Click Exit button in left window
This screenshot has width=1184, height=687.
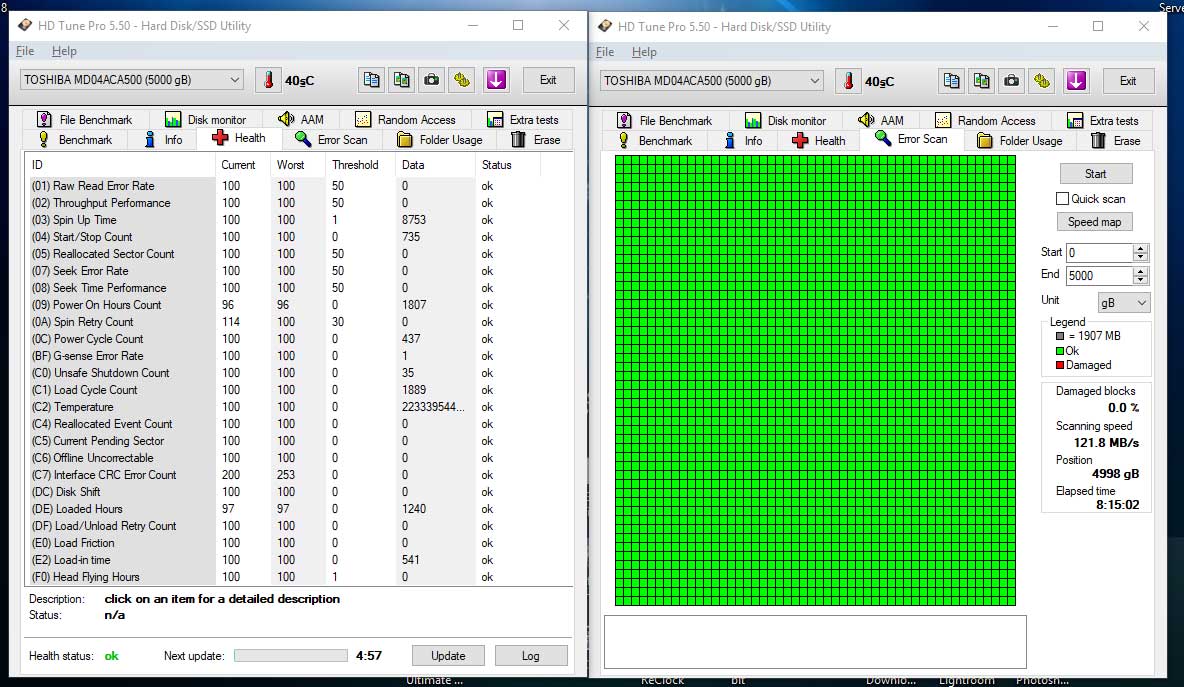point(547,80)
